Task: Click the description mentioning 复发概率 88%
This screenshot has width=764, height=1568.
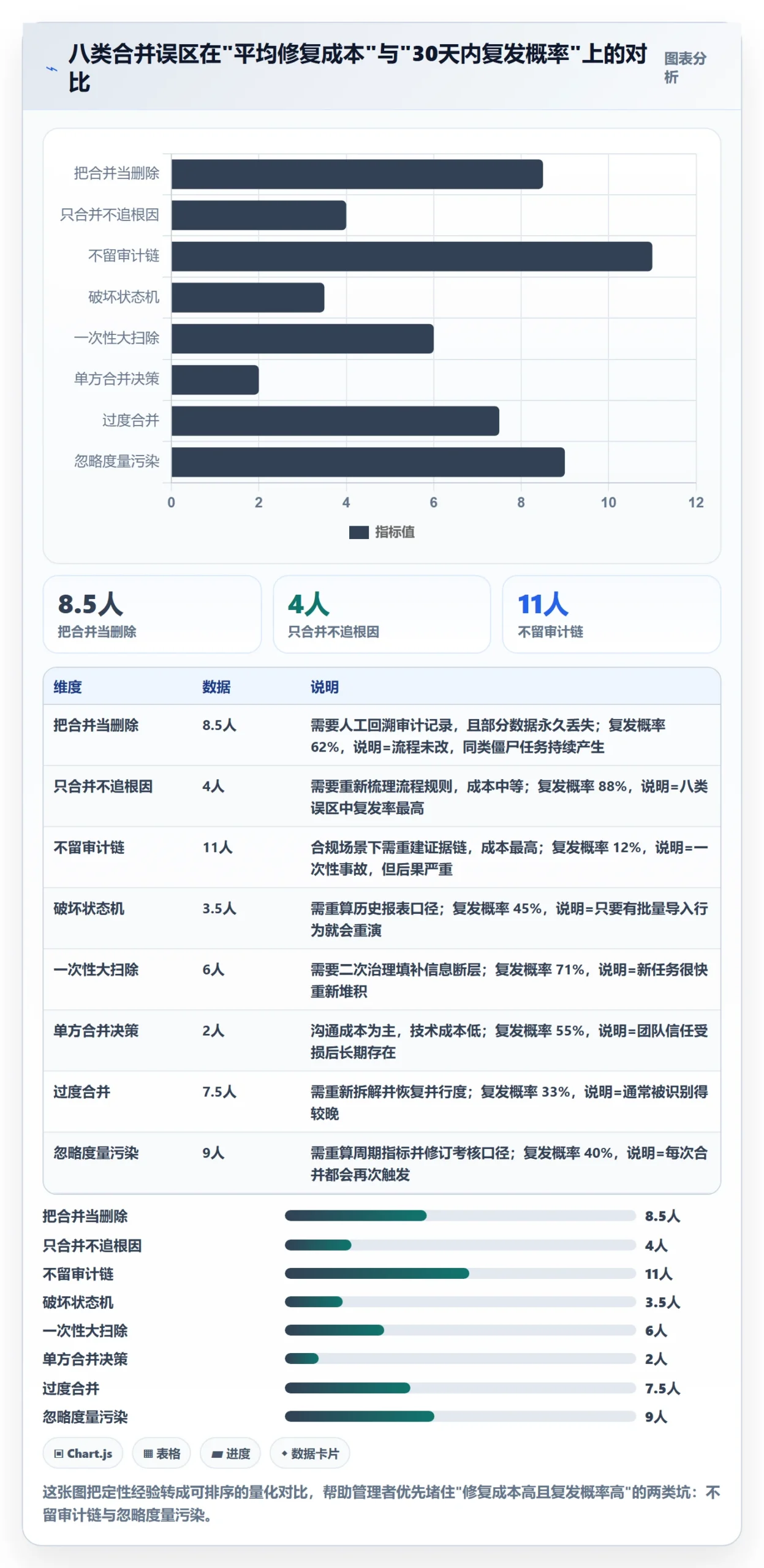Action: click(509, 797)
